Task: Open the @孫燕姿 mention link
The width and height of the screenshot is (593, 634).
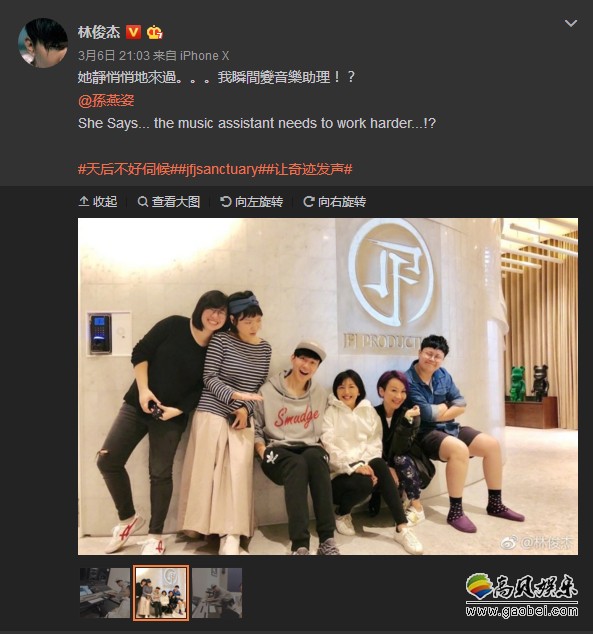Action: [x=106, y=100]
